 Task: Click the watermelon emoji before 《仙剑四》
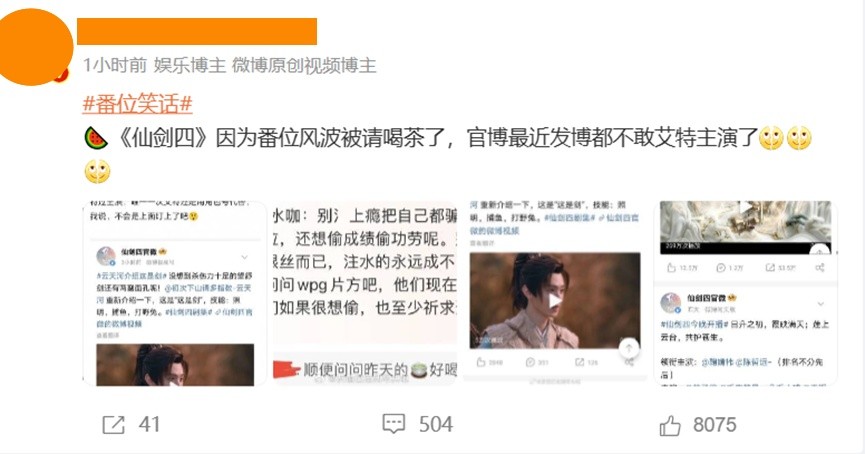(95, 138)
